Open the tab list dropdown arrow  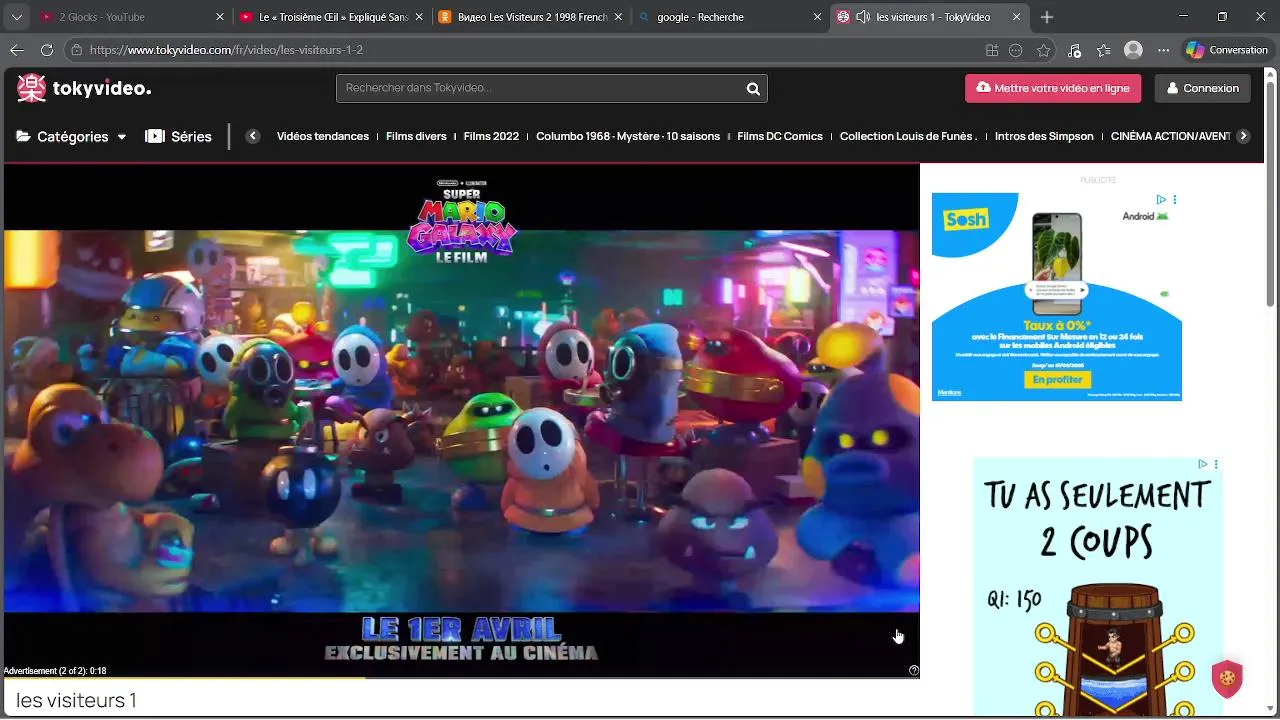point(16,17)
